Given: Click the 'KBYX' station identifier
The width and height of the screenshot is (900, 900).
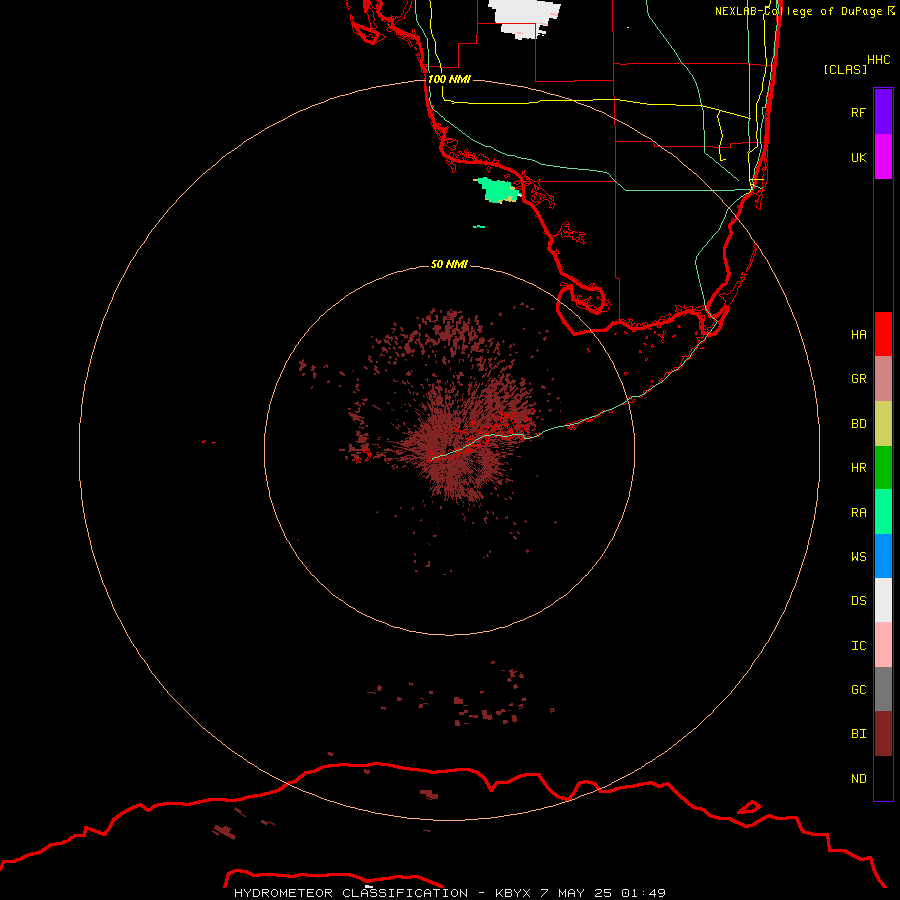Looking at the screenshot, I should pos(513,893).
